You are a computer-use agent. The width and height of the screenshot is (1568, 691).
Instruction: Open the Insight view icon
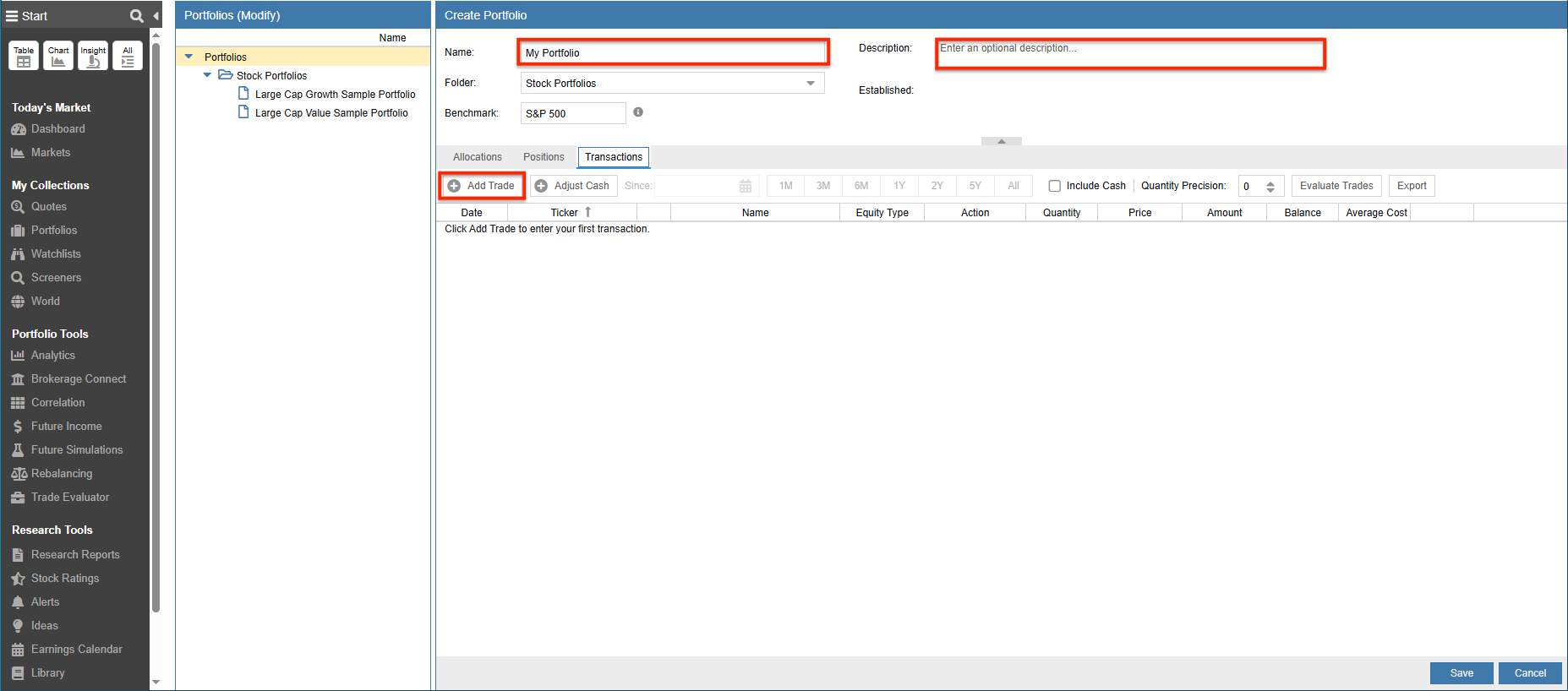[93, 56]
